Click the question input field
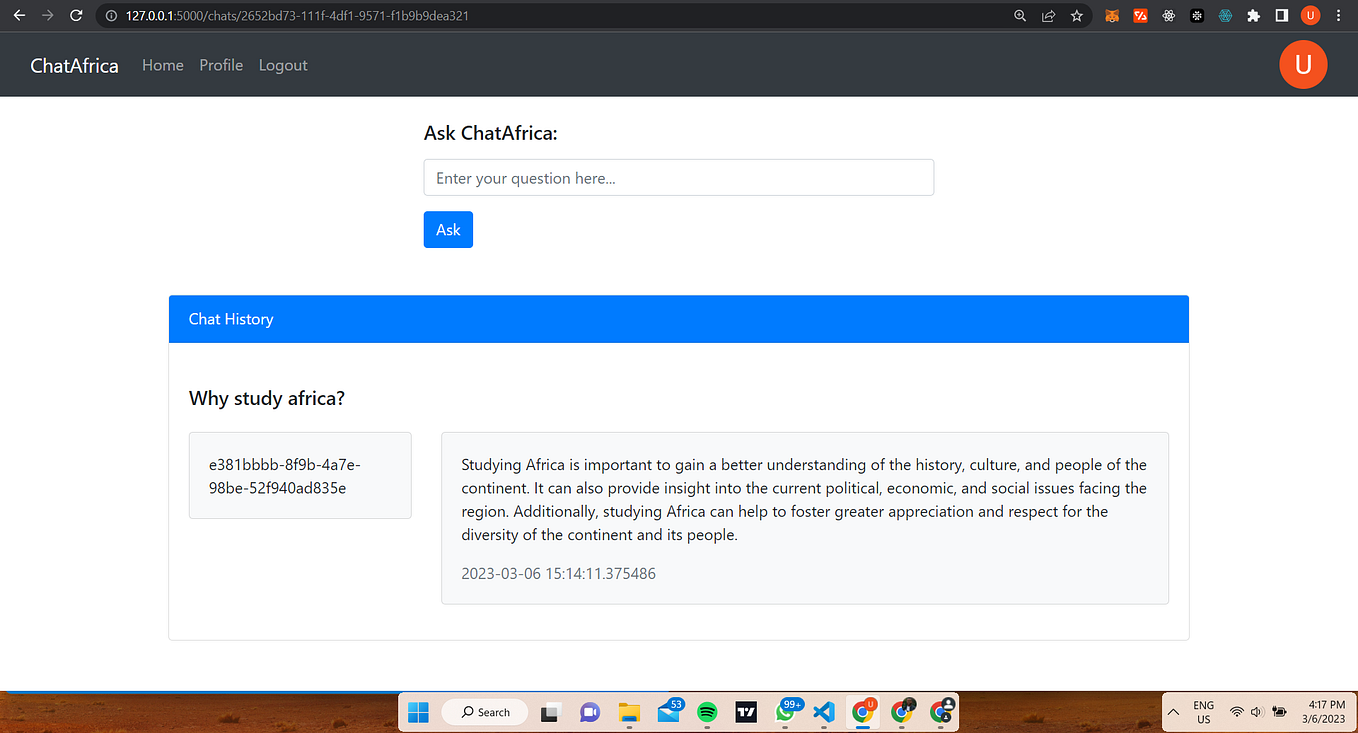Image resolution: width=1358 pixels, height=733 pixels. click(x=678, y=177)
